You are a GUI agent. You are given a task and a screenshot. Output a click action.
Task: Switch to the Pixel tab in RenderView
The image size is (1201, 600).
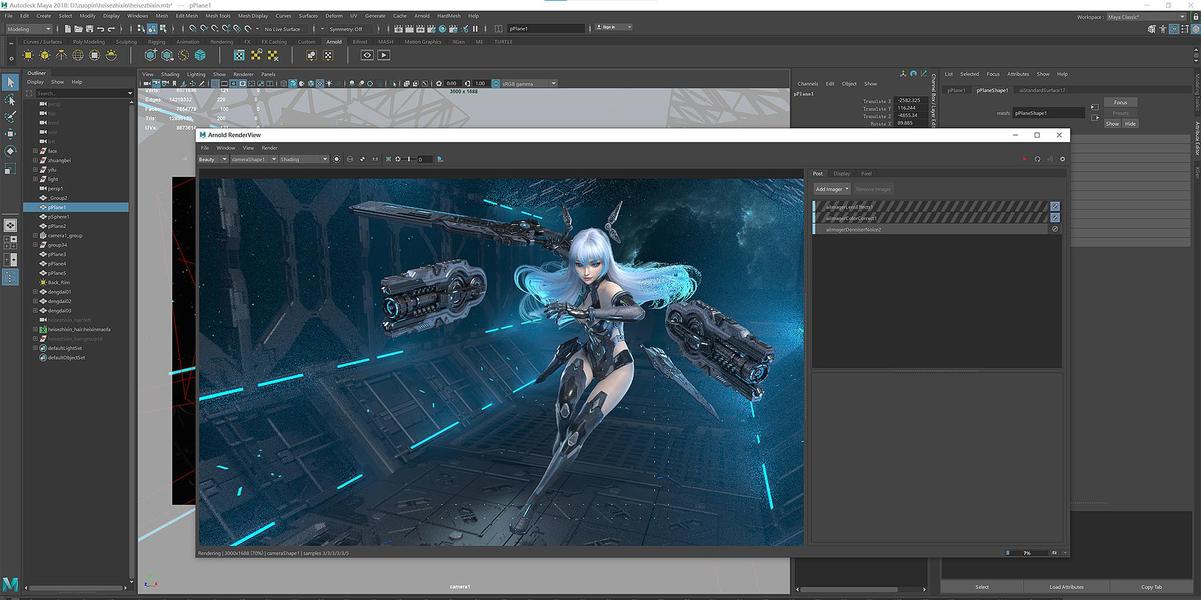(x=866, y=173)
